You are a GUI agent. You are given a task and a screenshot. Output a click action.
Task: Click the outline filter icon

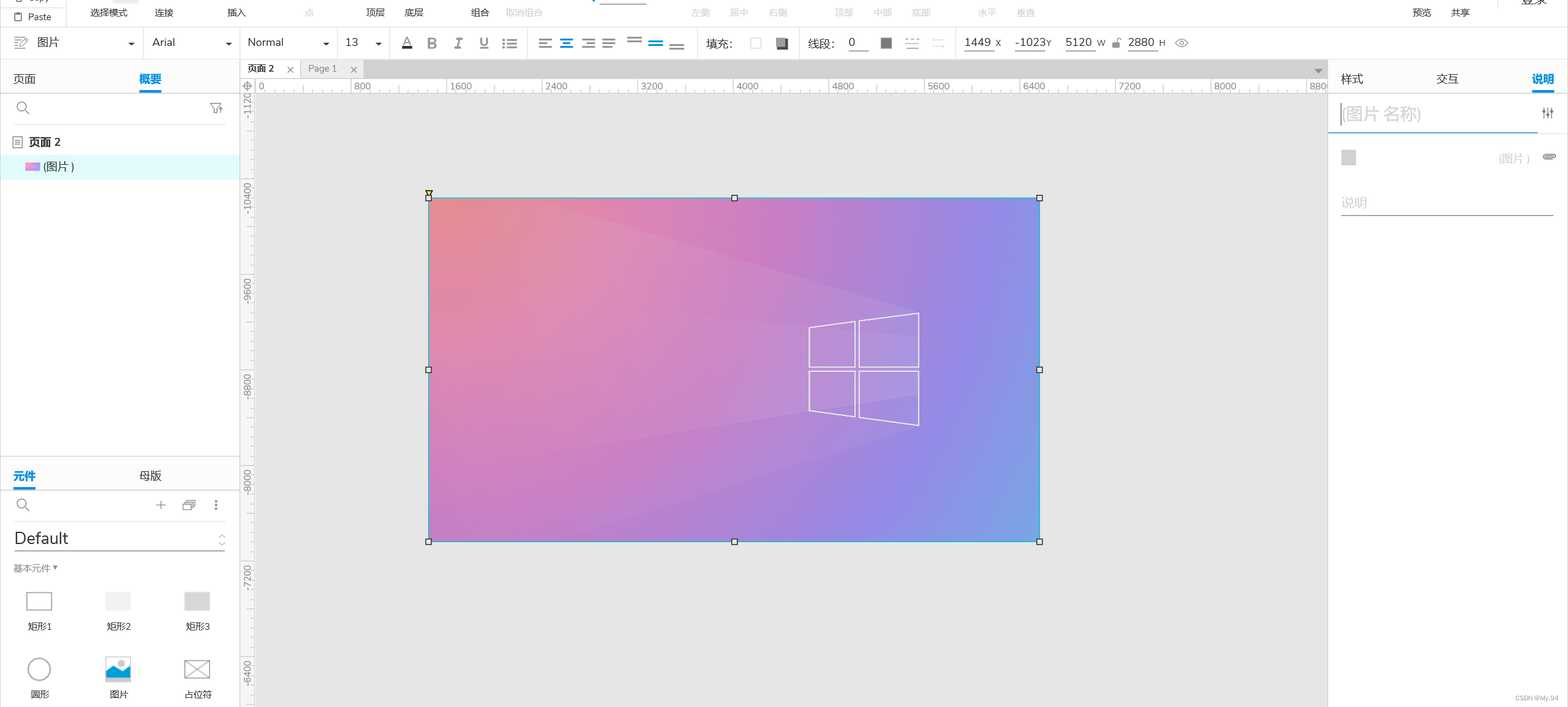click(x=216, y=108)
